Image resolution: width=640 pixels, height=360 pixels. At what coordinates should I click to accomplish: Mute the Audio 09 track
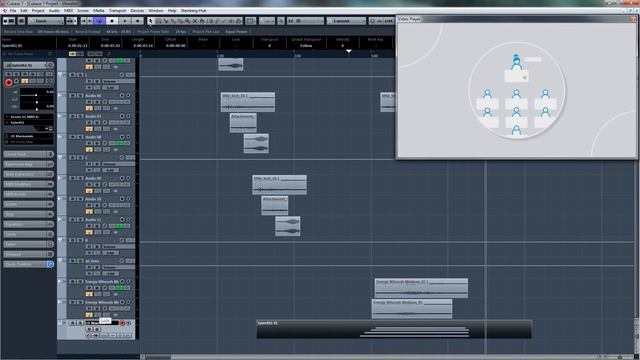point(73,178)
